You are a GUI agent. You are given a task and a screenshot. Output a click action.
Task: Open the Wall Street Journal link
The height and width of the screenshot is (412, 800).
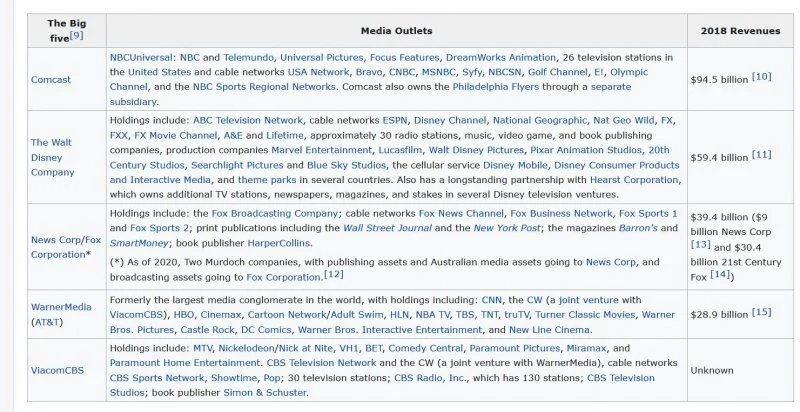pyautogui.click(x=387, y=228)
